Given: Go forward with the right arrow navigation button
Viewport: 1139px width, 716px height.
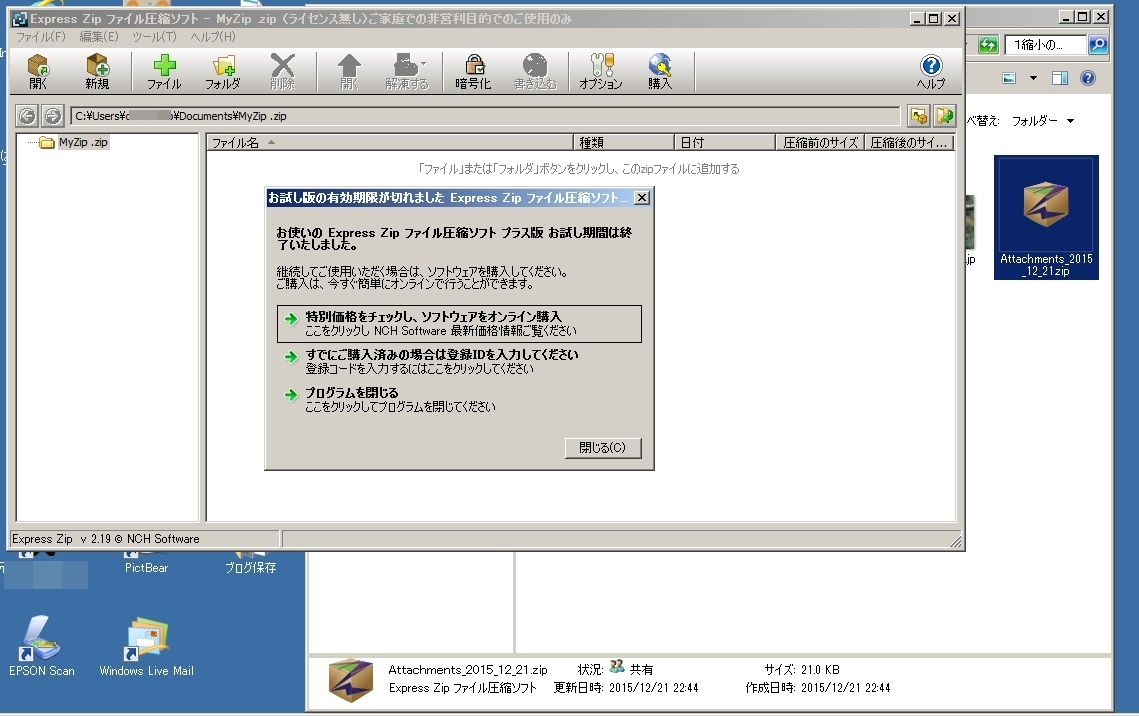Looking at the screenshot, I should (x=52, y=115).
